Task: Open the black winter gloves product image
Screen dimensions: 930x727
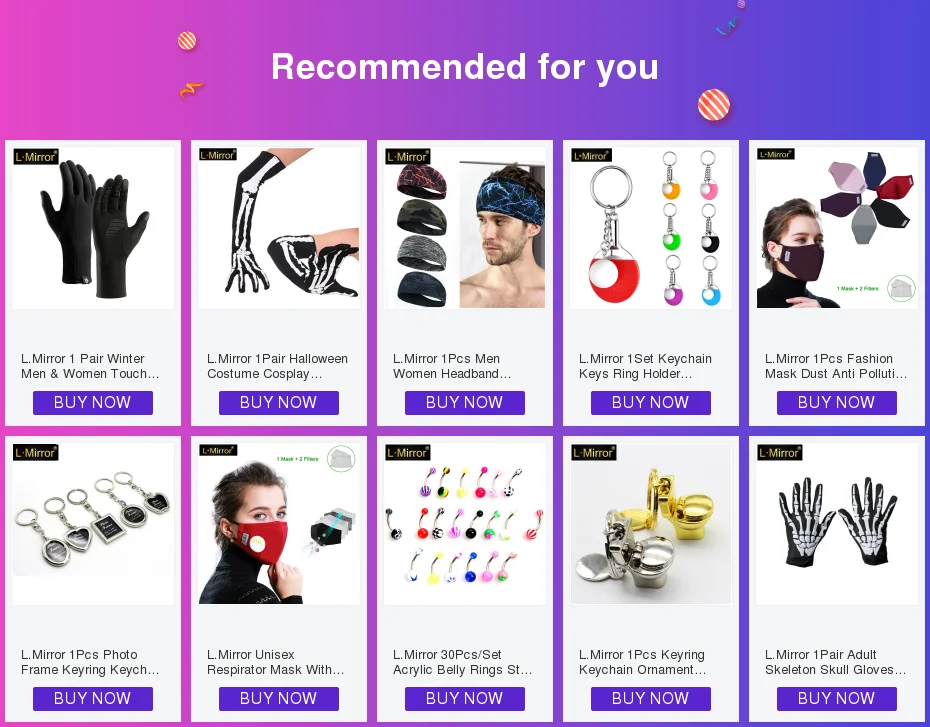Action: 93,228
